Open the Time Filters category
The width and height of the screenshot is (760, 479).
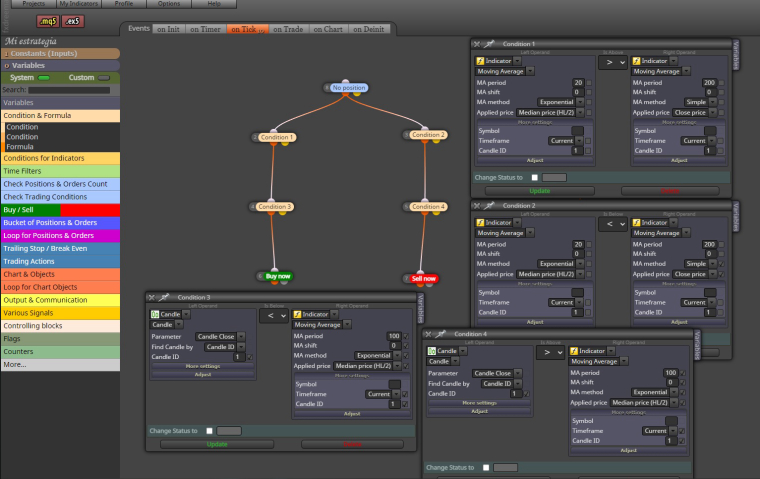coord(61,171)
